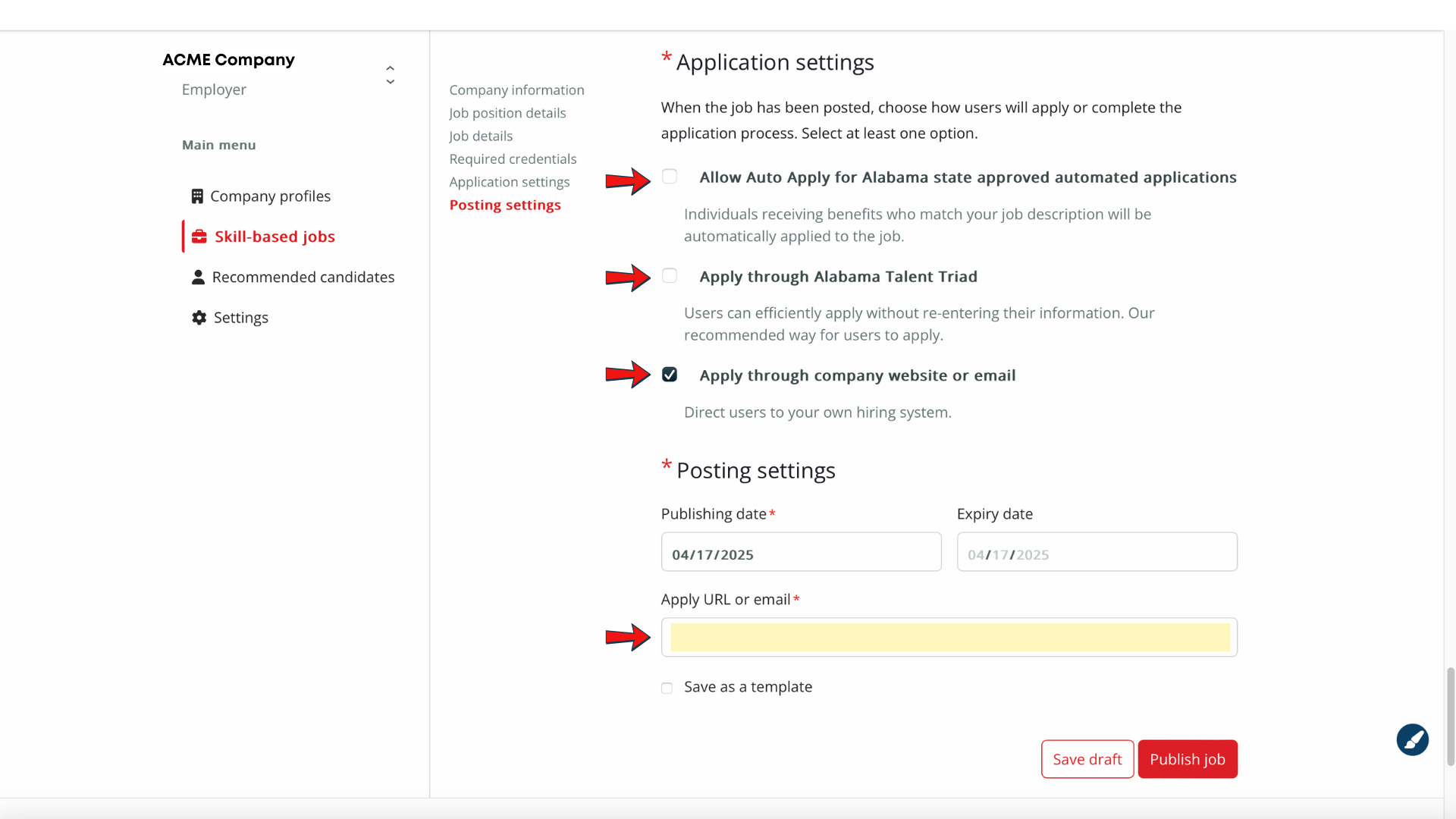Expand the ACME Company employer switcher
The image size is (1456, 819).
tap(390, 74)
